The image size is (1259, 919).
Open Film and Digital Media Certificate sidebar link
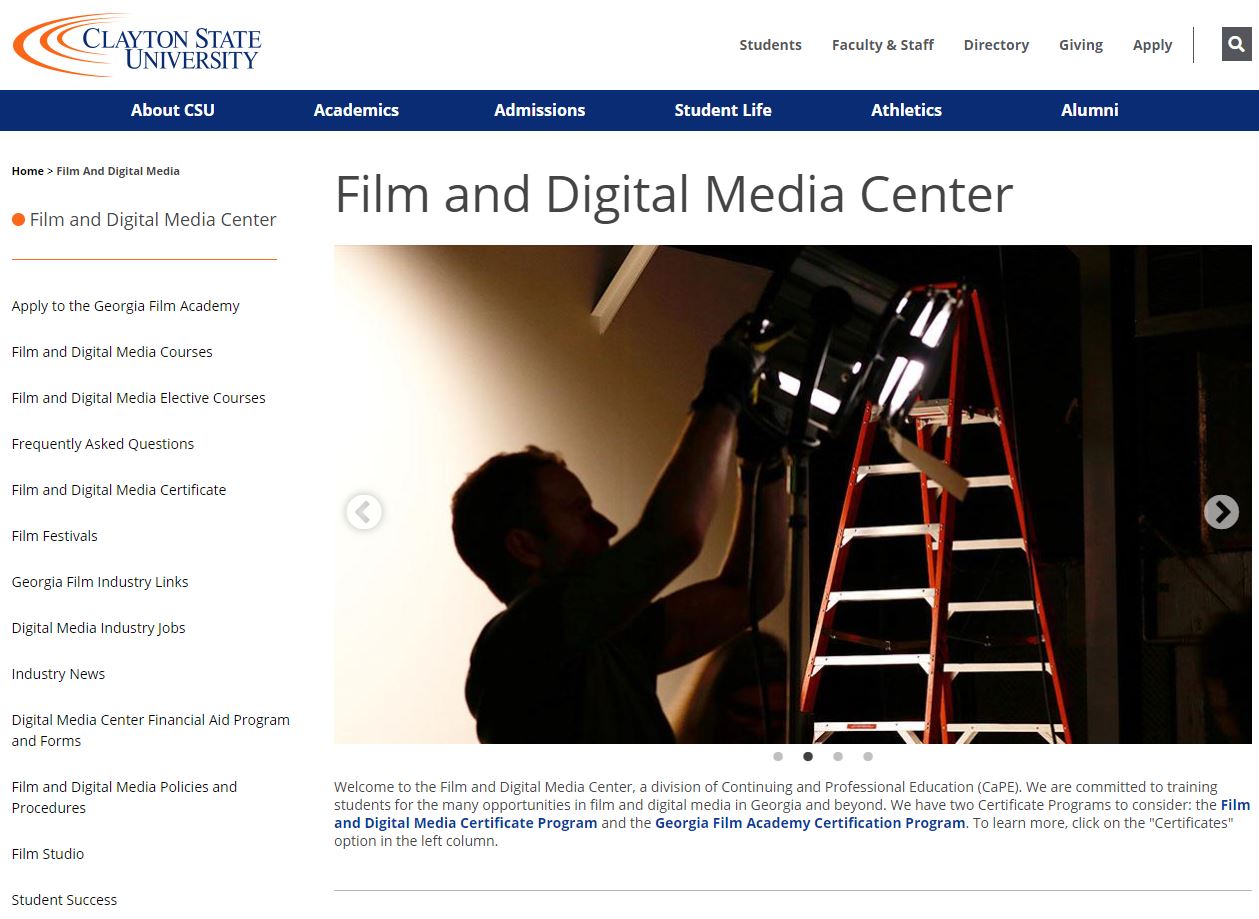tap(119, 490)
